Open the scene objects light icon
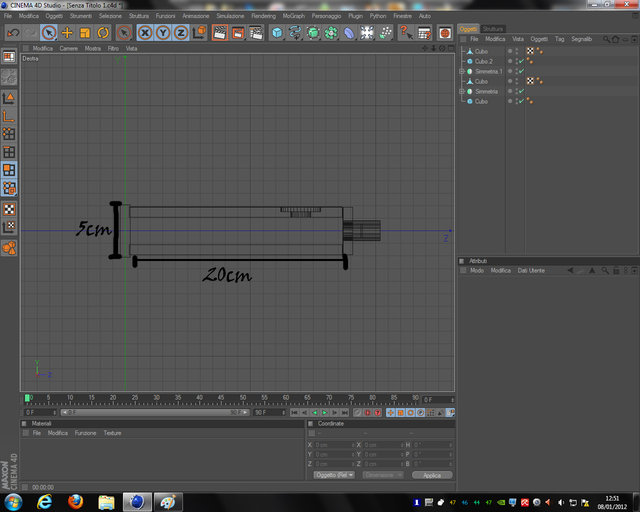This screenshot has height=512, width=640. [367, 33]
